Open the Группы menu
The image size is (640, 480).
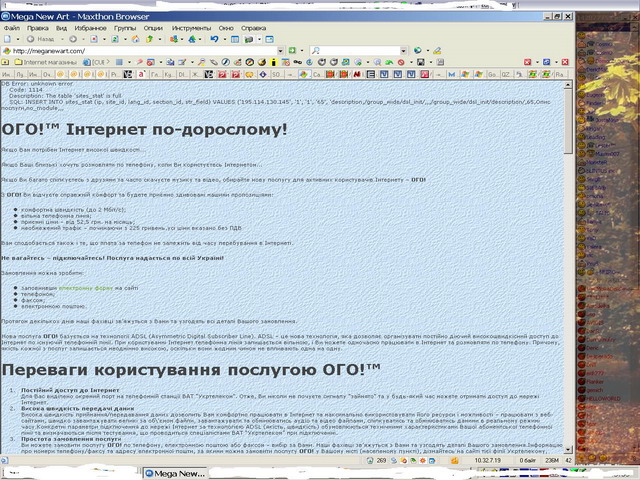point(125,28)
